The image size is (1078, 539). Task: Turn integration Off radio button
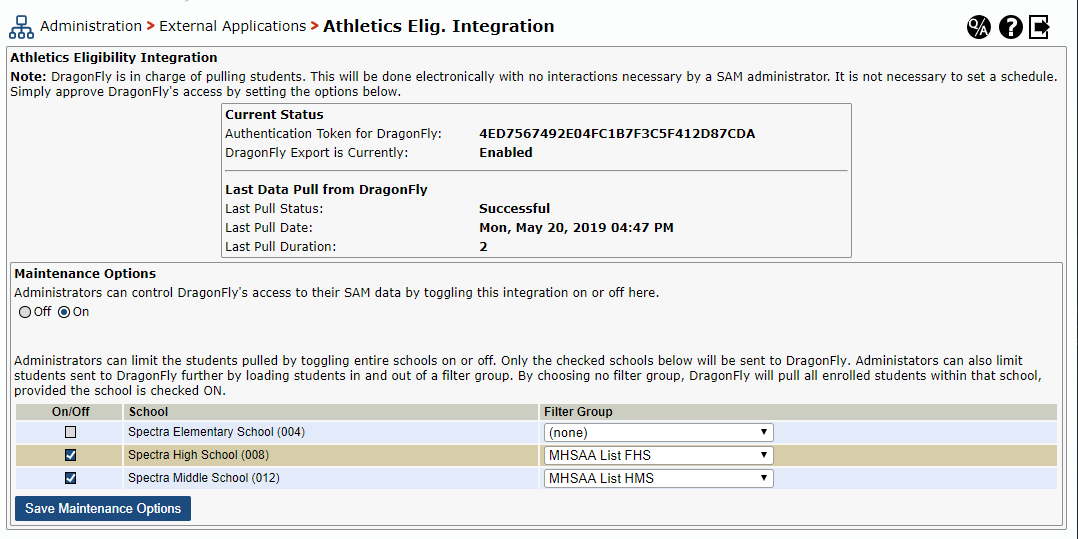[x=25, y=312]
